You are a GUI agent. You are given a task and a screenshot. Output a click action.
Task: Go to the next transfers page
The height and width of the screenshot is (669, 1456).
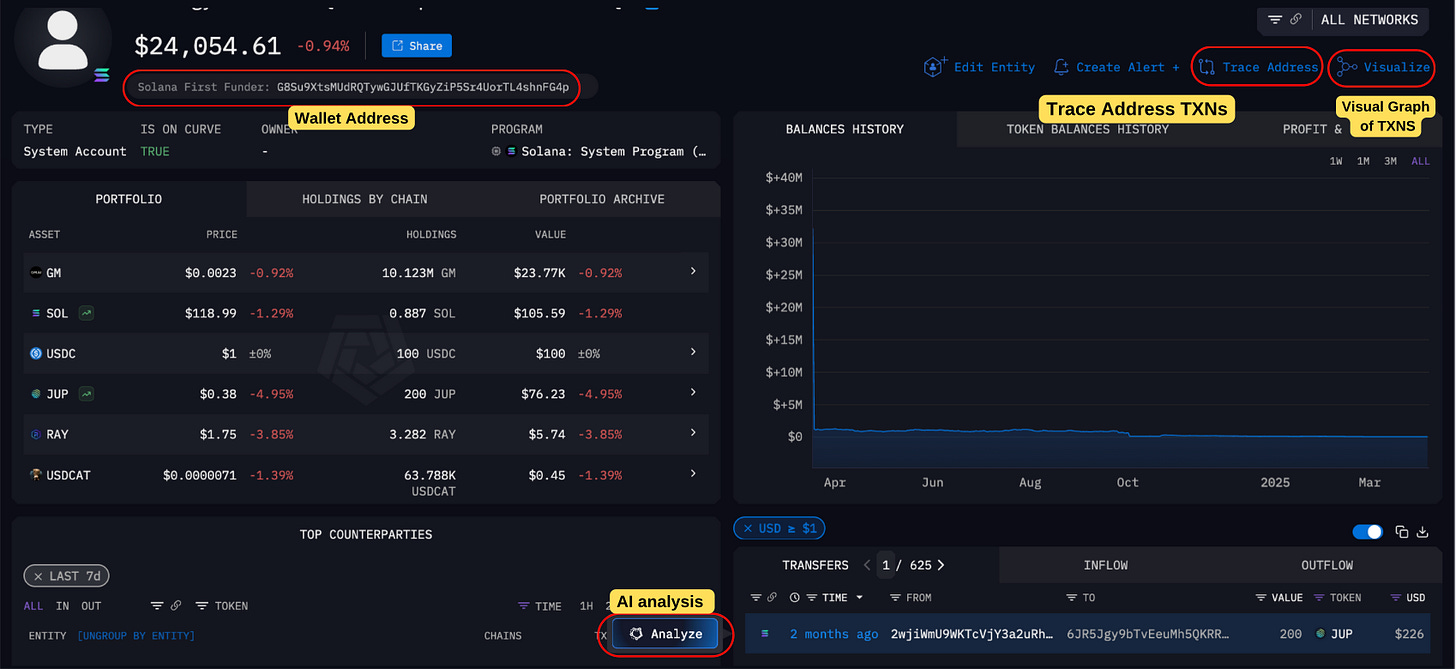941,565
